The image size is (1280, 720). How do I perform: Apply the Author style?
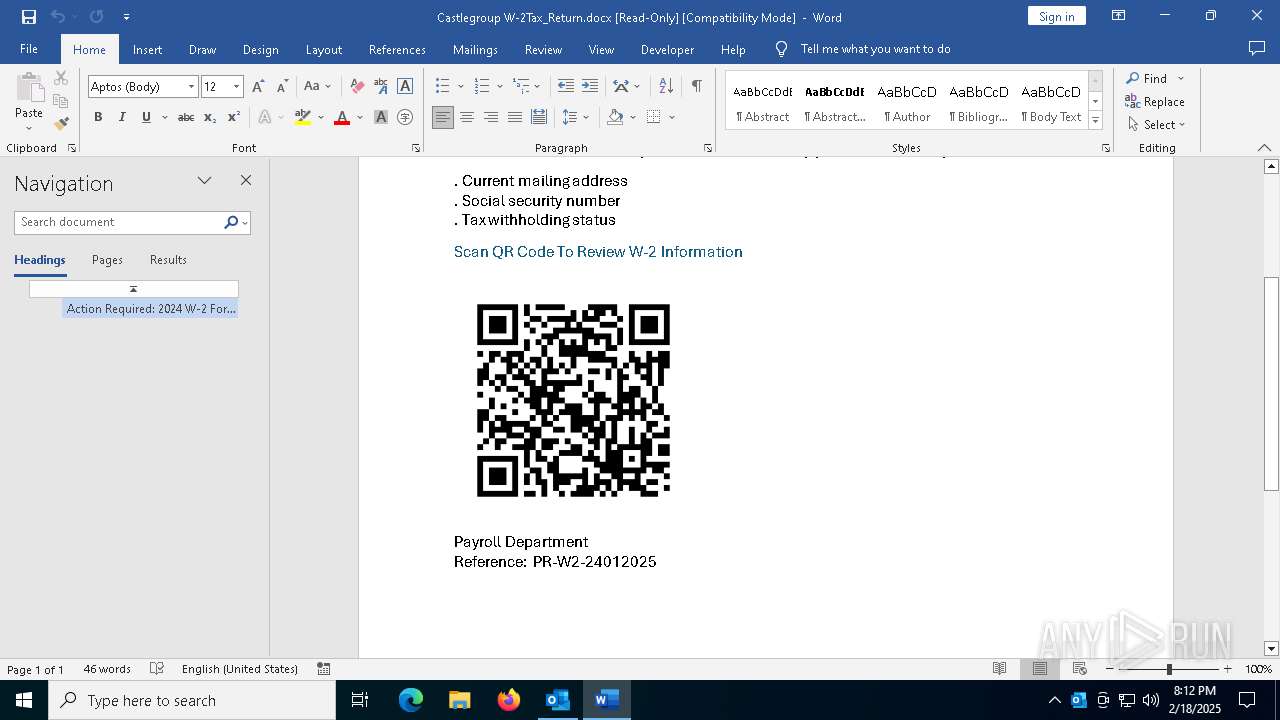907,102
